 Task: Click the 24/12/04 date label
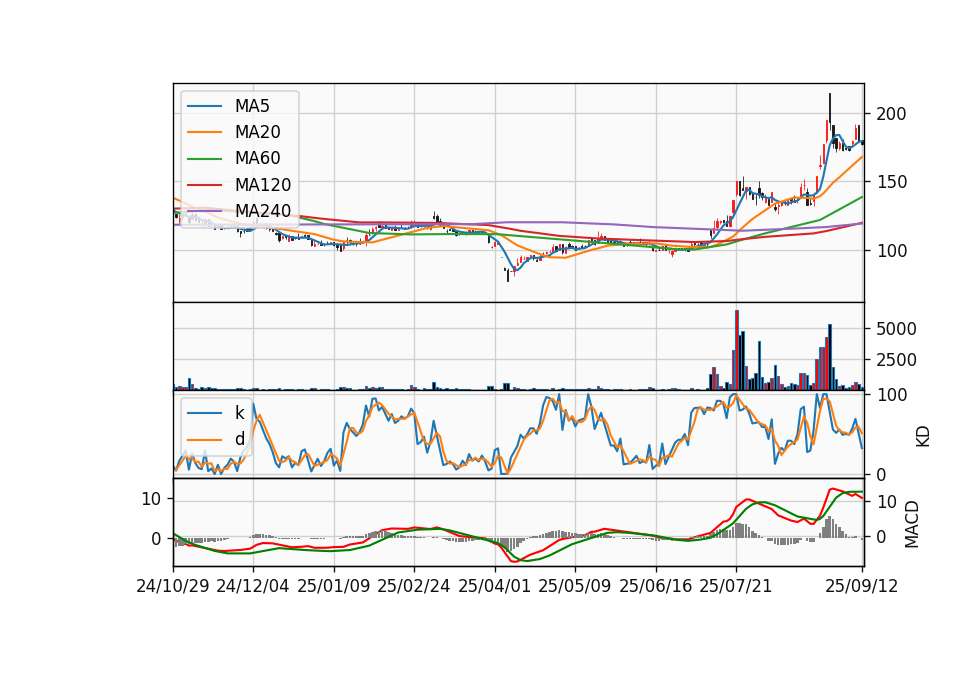pos(253,587)
